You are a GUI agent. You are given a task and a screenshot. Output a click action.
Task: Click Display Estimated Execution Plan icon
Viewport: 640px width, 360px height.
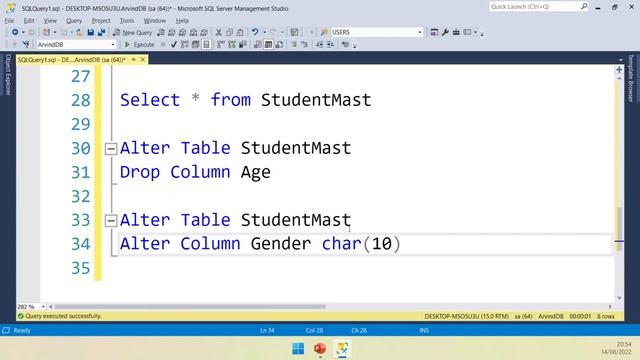(184, 44)
